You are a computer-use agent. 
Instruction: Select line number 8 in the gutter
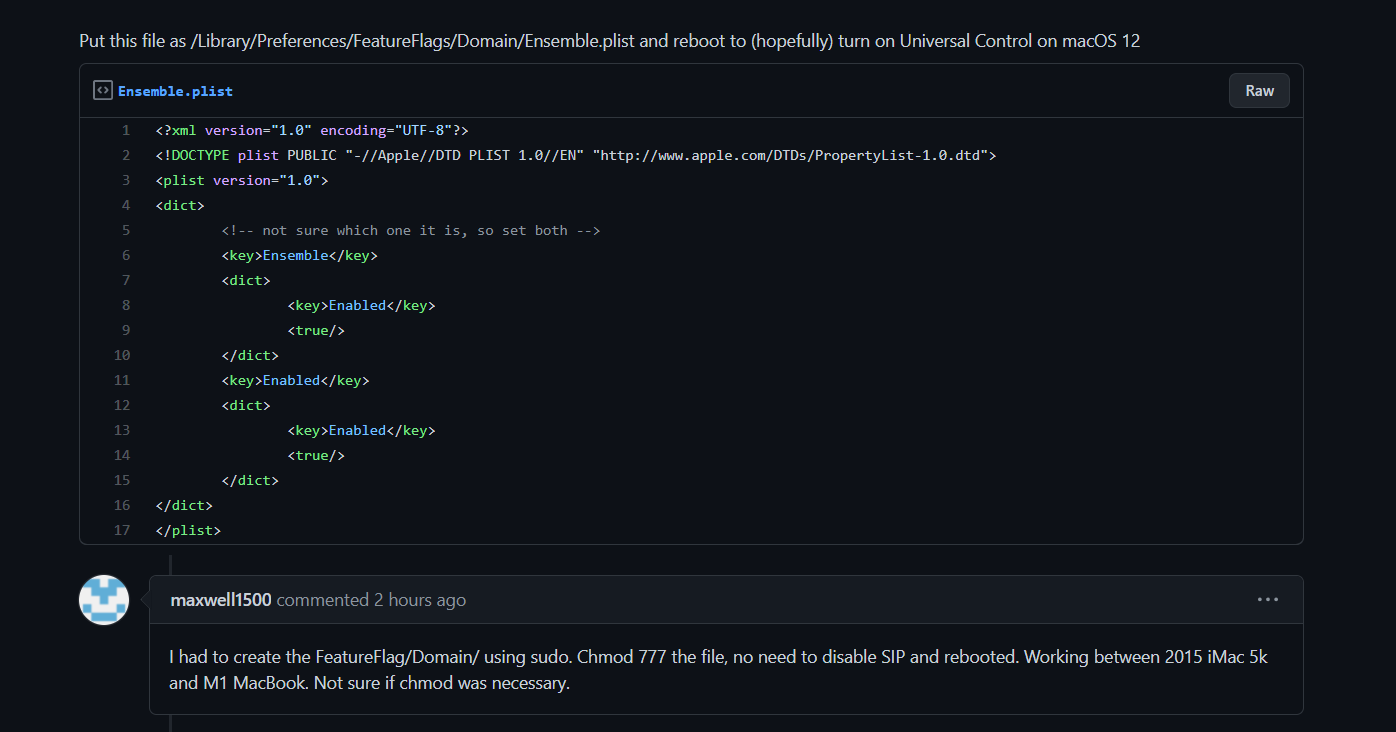[x=126, y=305]
